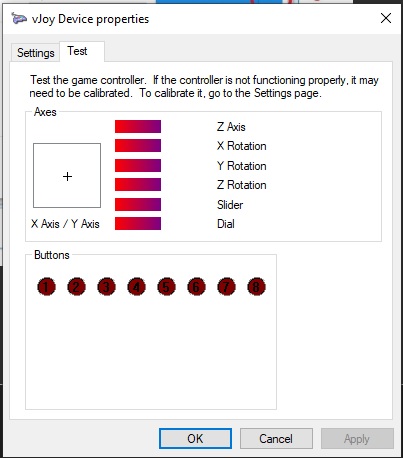Click the Z Axis level bar

click(x=138, y=127)
